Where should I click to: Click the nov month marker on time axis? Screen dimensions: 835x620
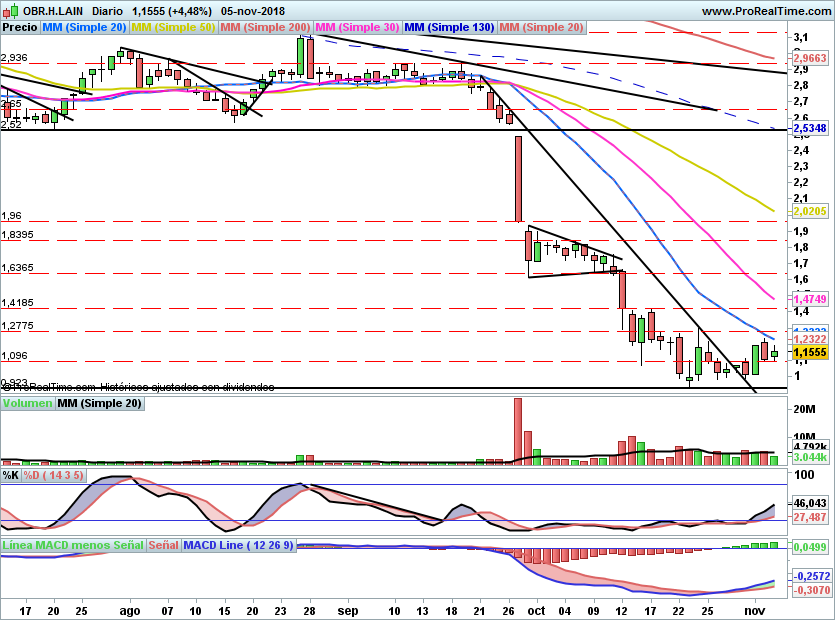(754, 611)
